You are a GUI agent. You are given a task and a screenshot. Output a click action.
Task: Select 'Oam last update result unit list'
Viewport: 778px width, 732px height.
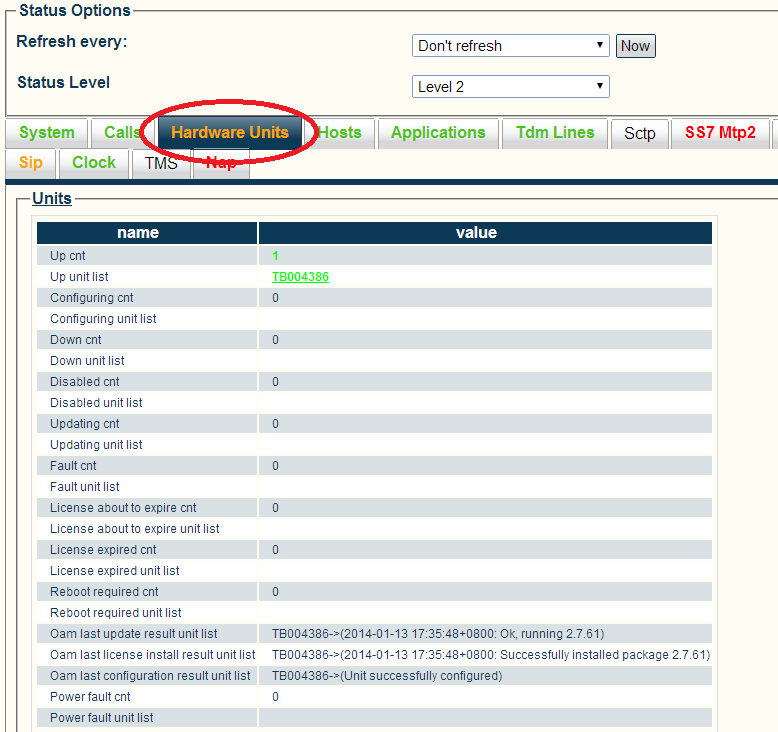click(133, 634)
